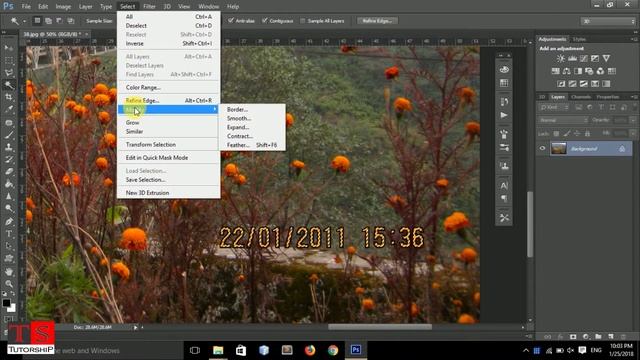Toggle visibility of Background layer

(x=542, y=149)
